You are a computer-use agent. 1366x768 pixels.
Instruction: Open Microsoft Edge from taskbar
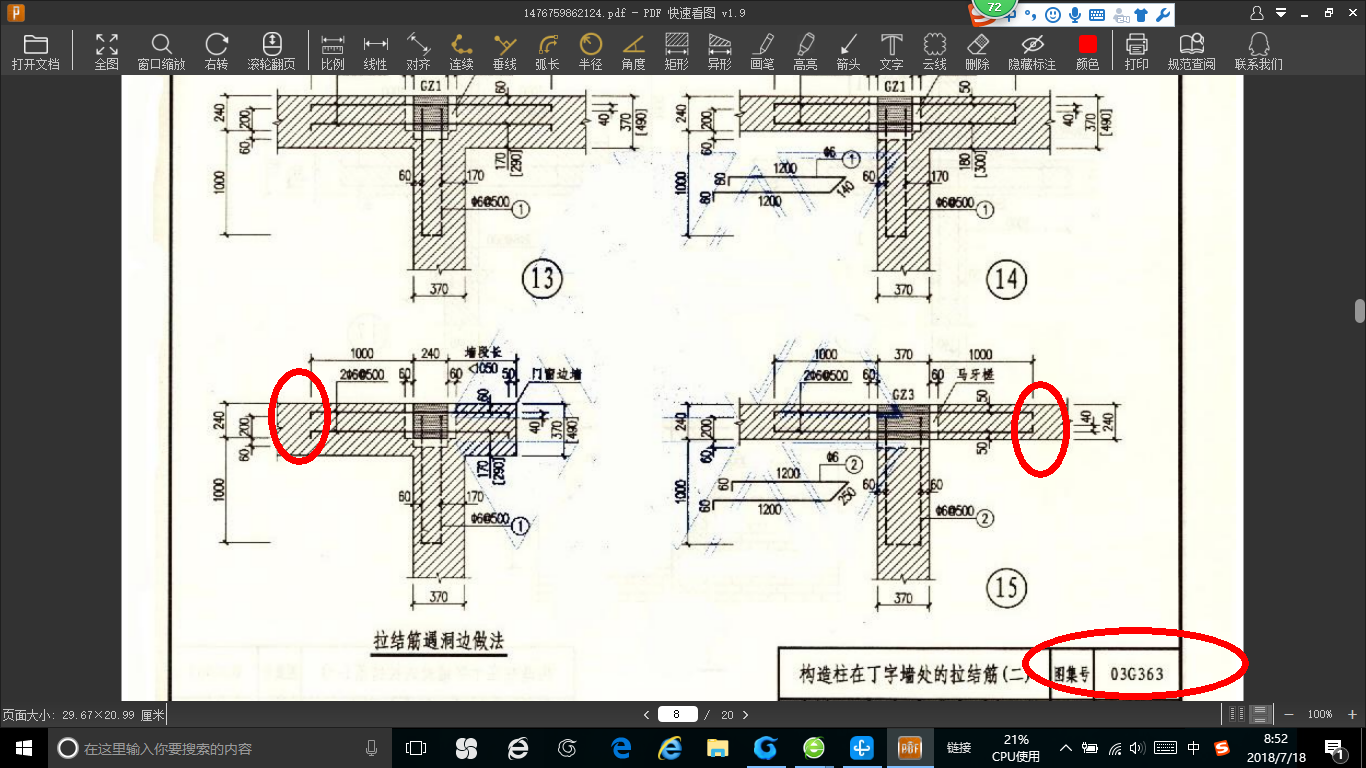point(620,748)
